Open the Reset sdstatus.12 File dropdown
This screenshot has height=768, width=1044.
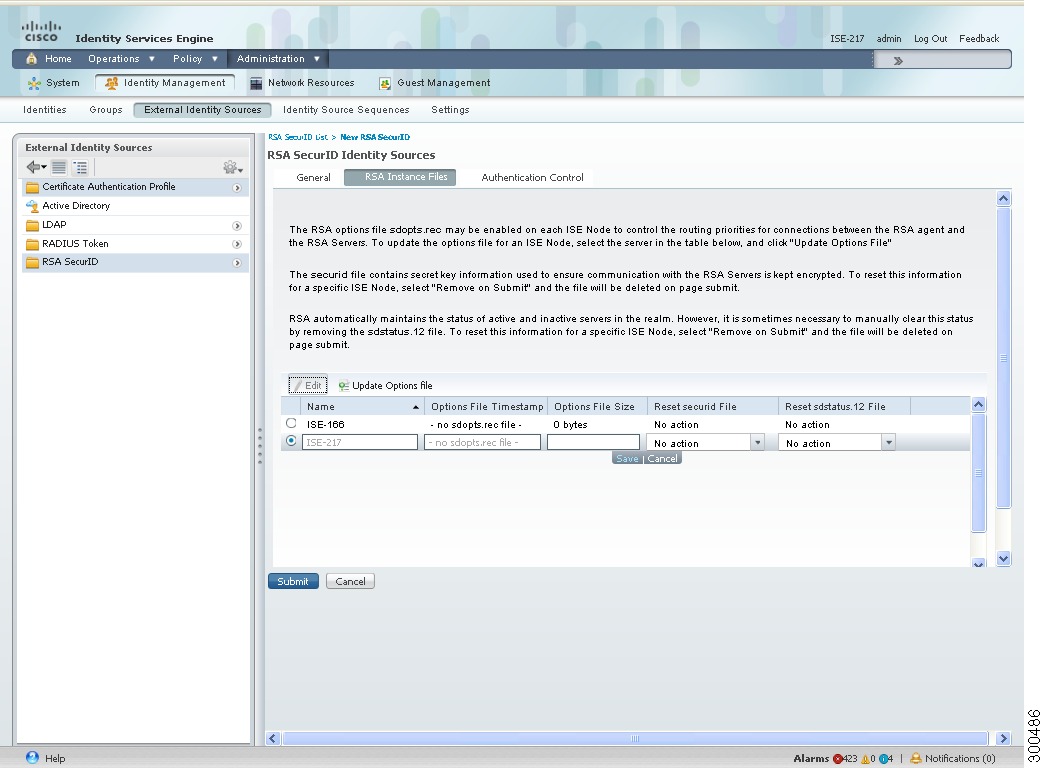888,442
